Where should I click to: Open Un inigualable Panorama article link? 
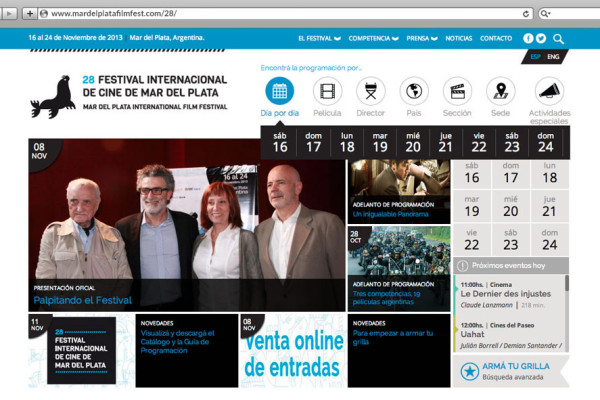click(390, 214)
